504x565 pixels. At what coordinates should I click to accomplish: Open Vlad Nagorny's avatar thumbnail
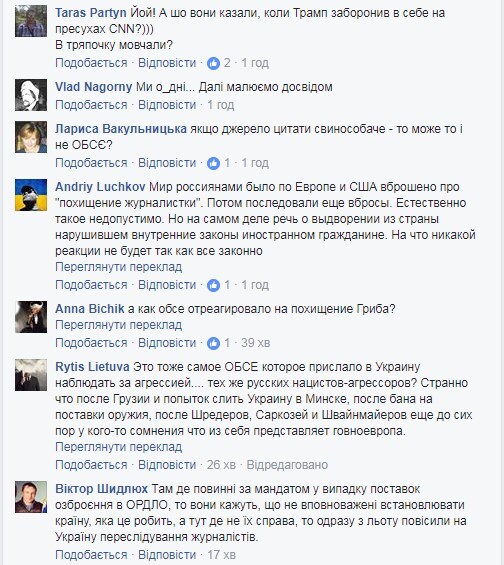point(31,95)
